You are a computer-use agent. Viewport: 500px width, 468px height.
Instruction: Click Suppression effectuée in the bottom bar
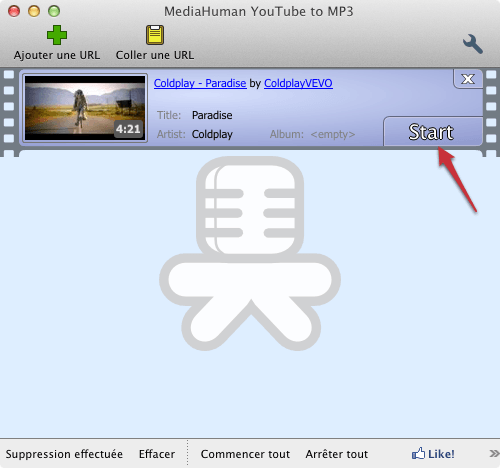[x=64, y=454]
